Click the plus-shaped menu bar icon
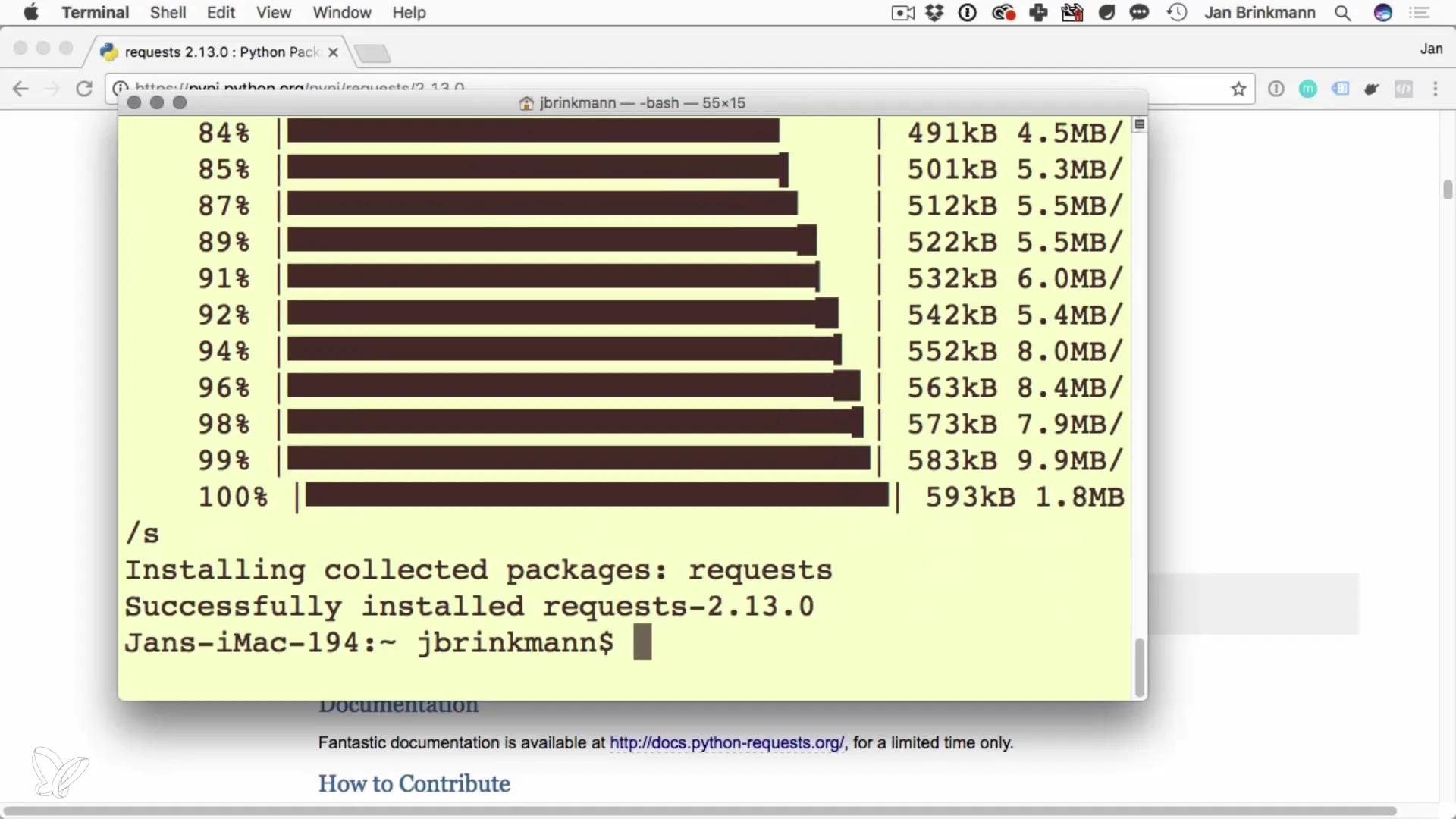The height and width of the screenshot is (819, 1456). [1038, 13]
